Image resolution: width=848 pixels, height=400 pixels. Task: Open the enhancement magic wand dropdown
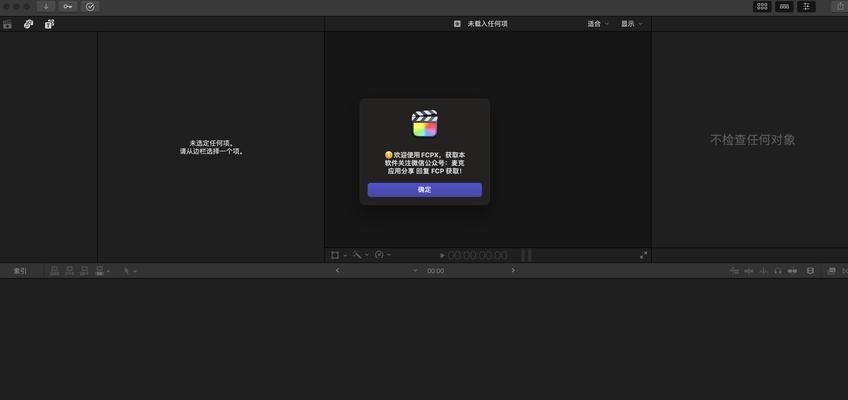tap(361, 255)
